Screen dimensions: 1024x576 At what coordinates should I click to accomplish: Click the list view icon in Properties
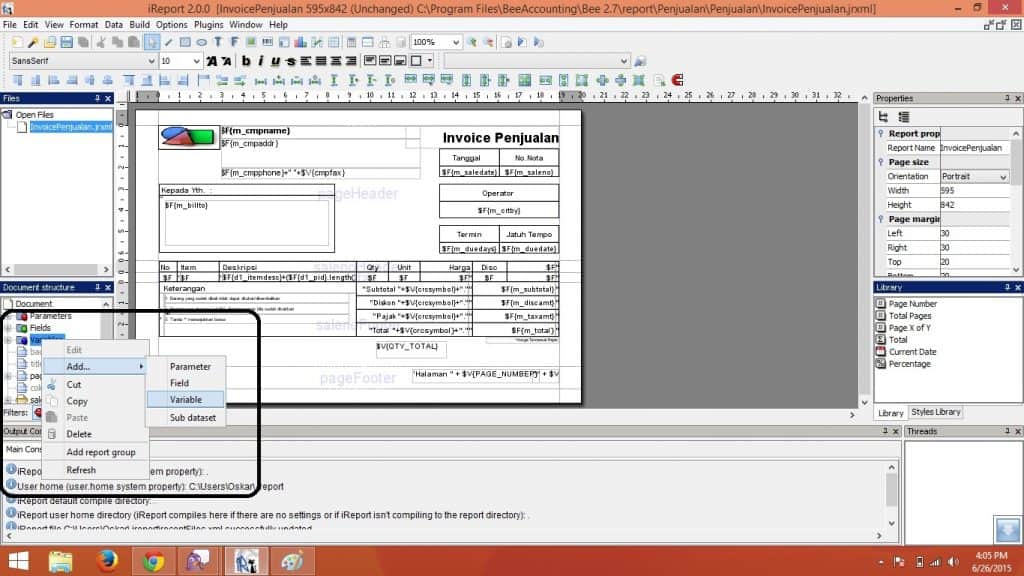tap(904, 117)
